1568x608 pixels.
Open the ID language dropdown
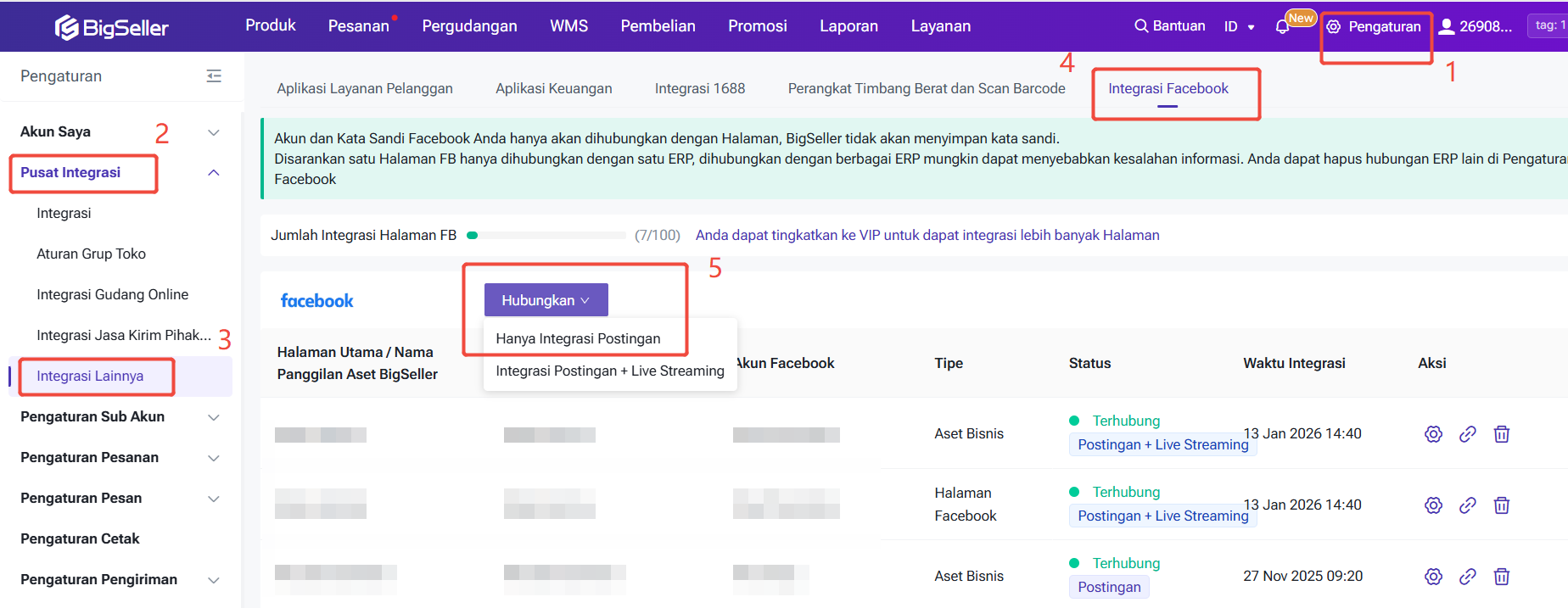click(1239, 26)
